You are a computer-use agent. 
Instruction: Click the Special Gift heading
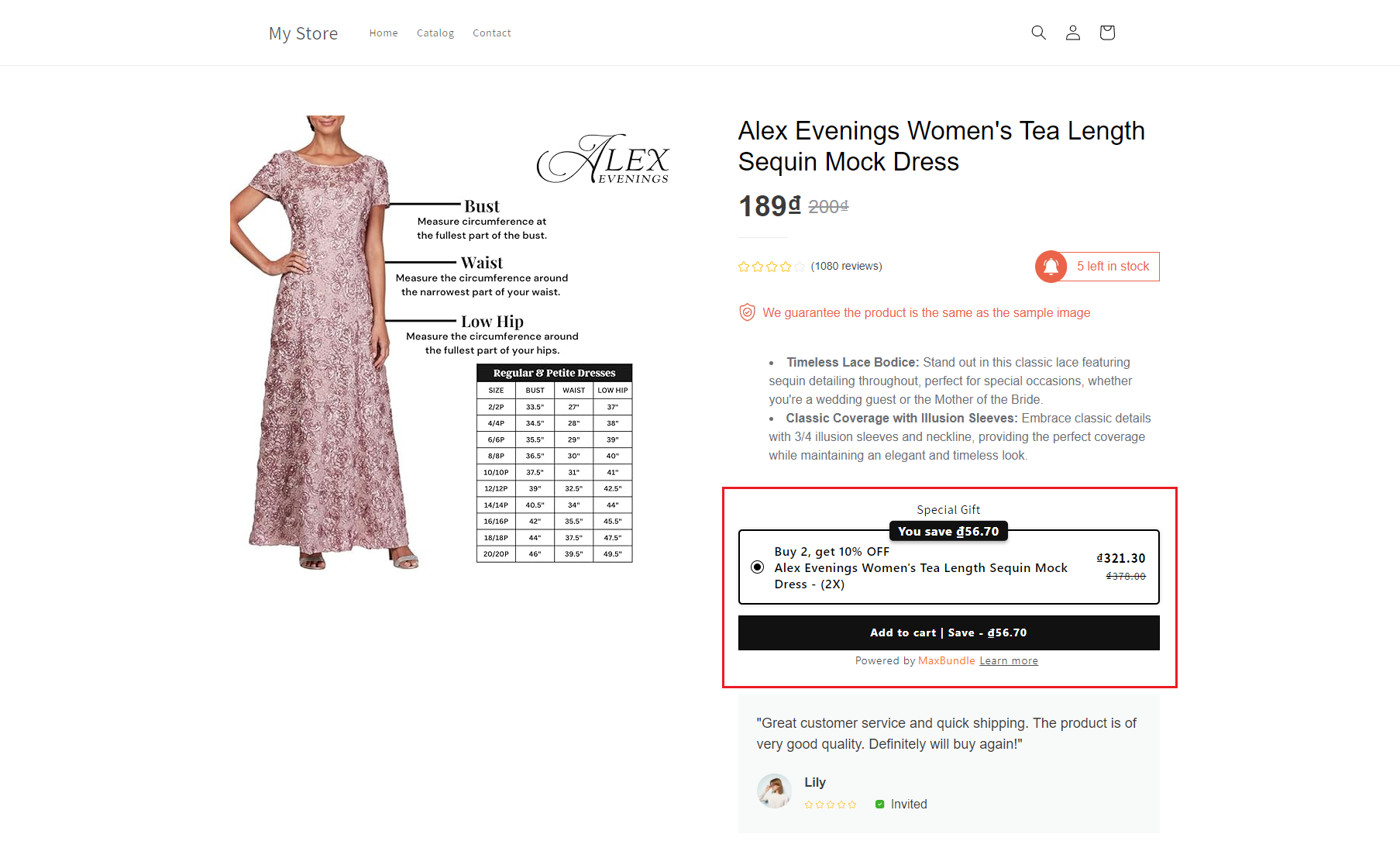948,510
